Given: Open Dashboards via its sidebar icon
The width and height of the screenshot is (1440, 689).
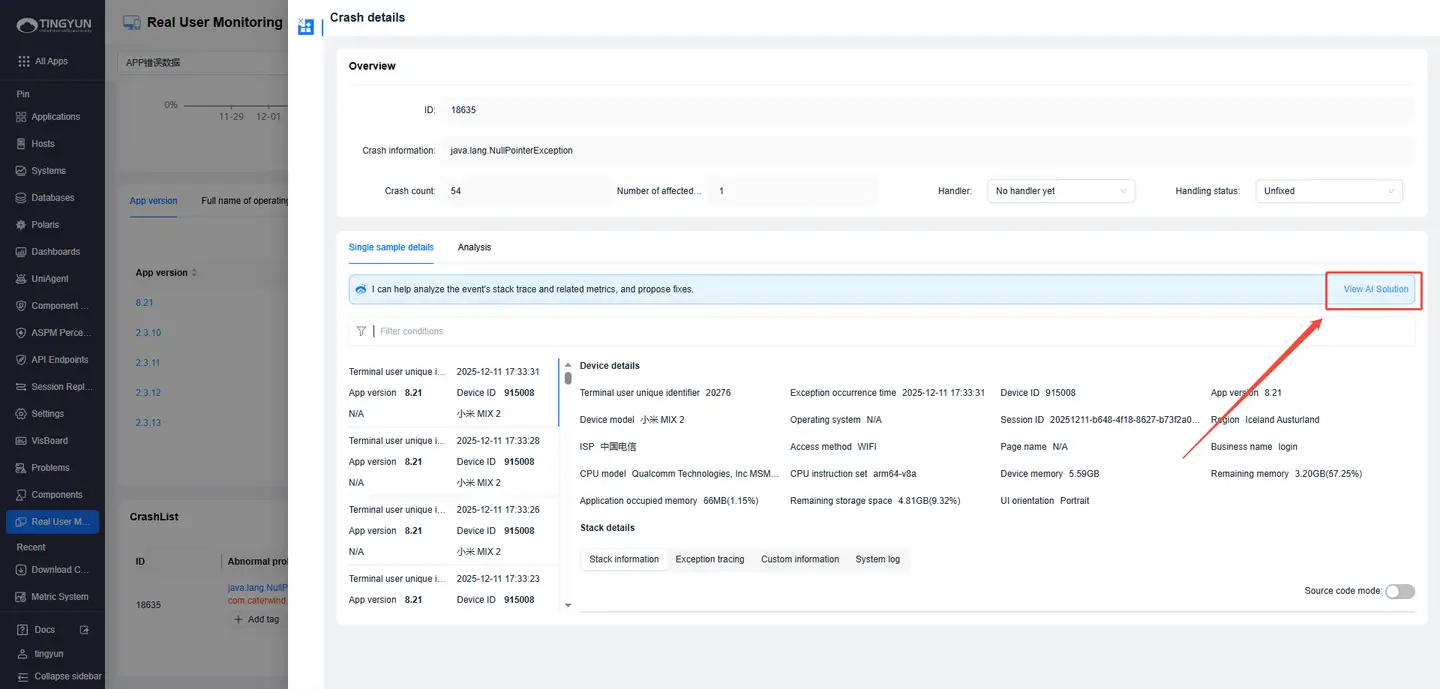Looking at the screenshot, I should coord(22,252).
